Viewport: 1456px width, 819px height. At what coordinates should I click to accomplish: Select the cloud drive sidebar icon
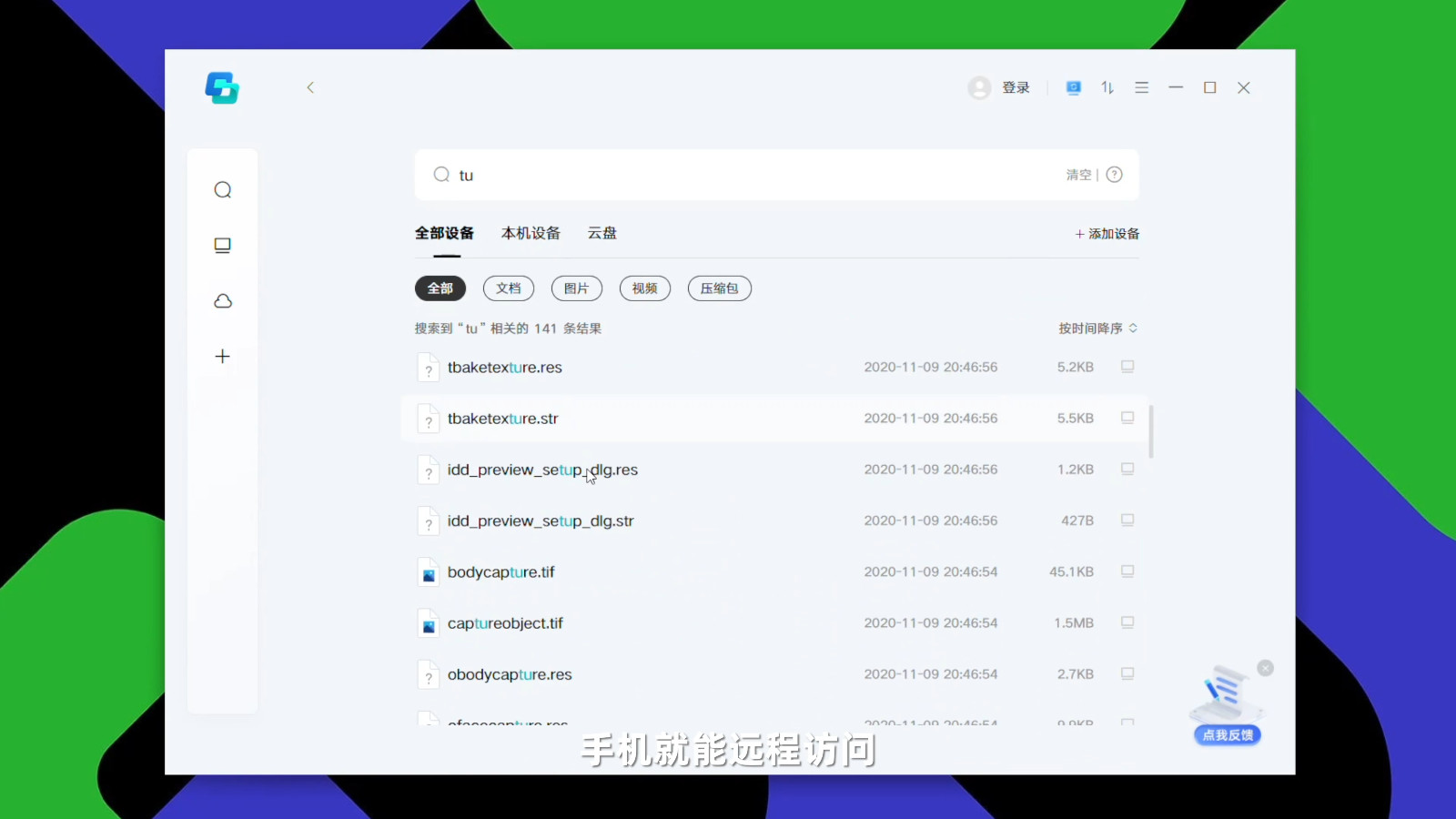(x=223, y=301)
